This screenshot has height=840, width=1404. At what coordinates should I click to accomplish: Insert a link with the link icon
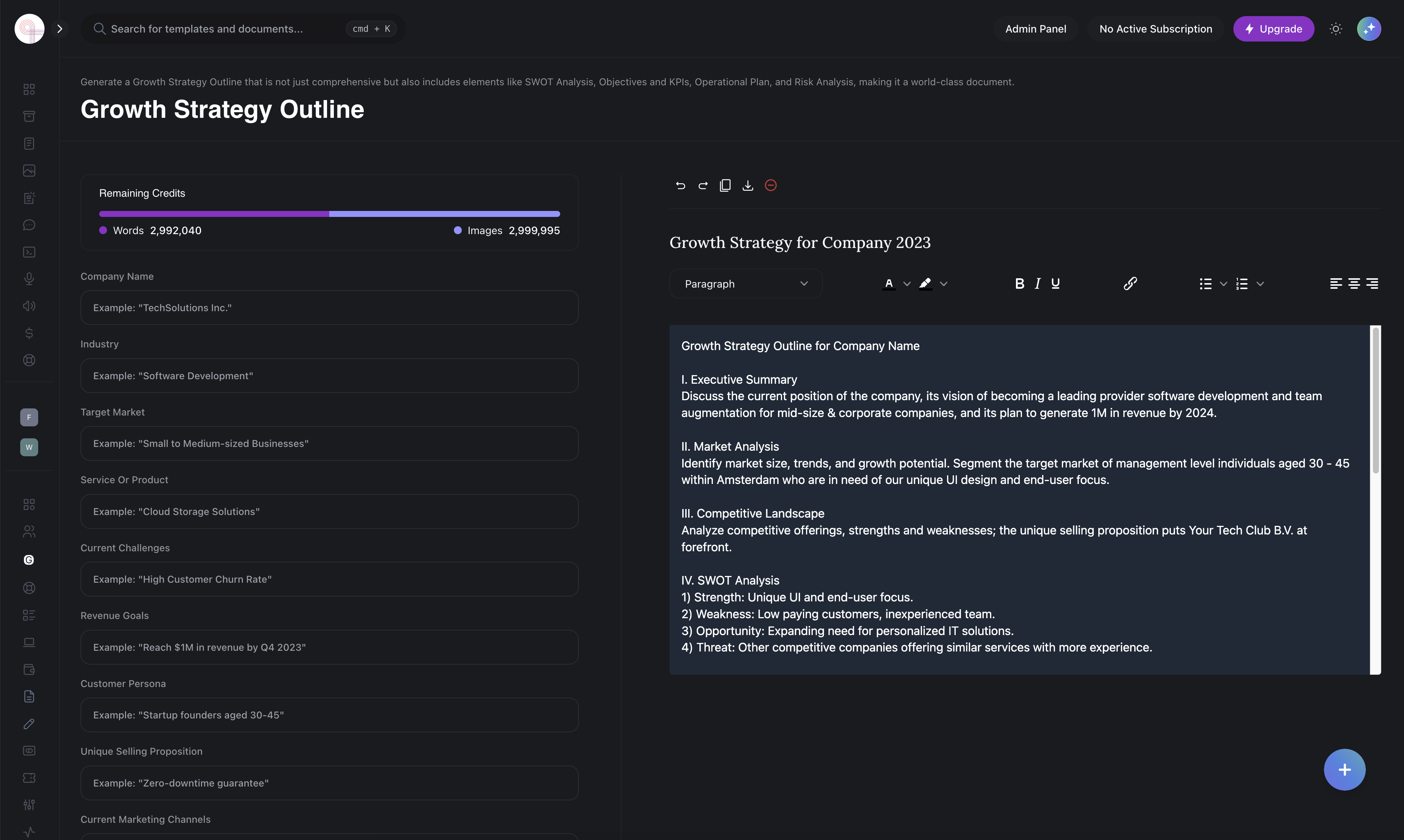point(1130,283)
